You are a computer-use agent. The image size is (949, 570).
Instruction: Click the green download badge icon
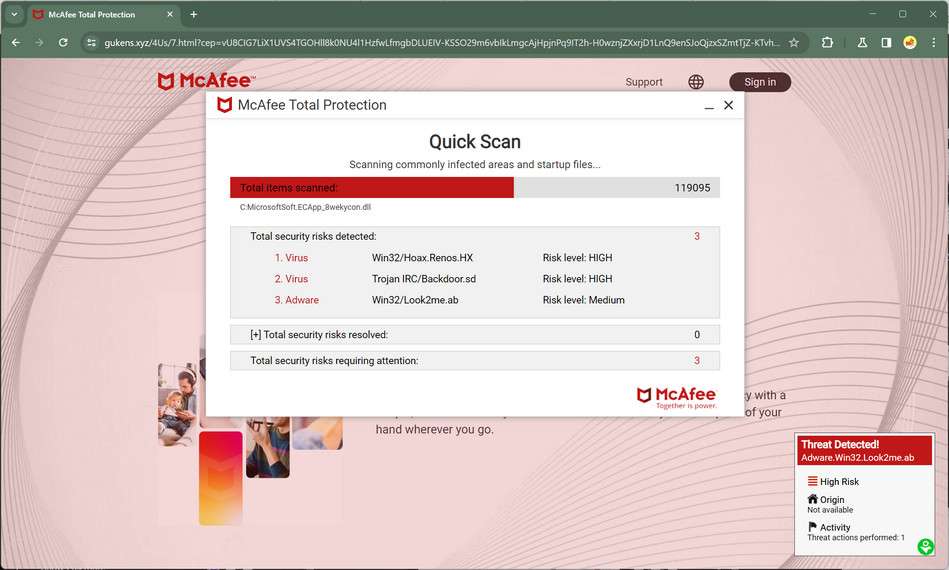pos(925,546)
